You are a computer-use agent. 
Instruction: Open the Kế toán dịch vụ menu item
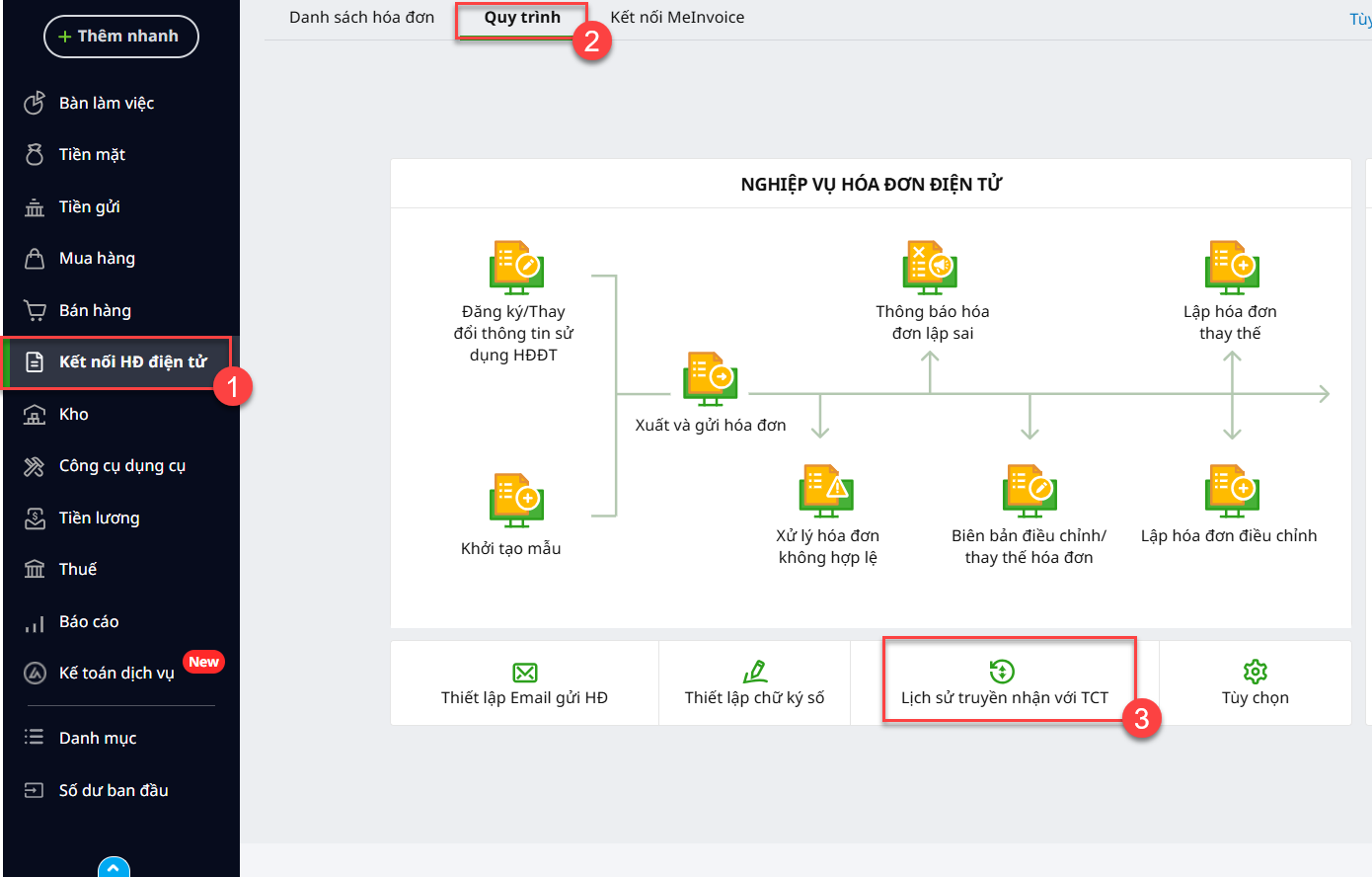115,673
